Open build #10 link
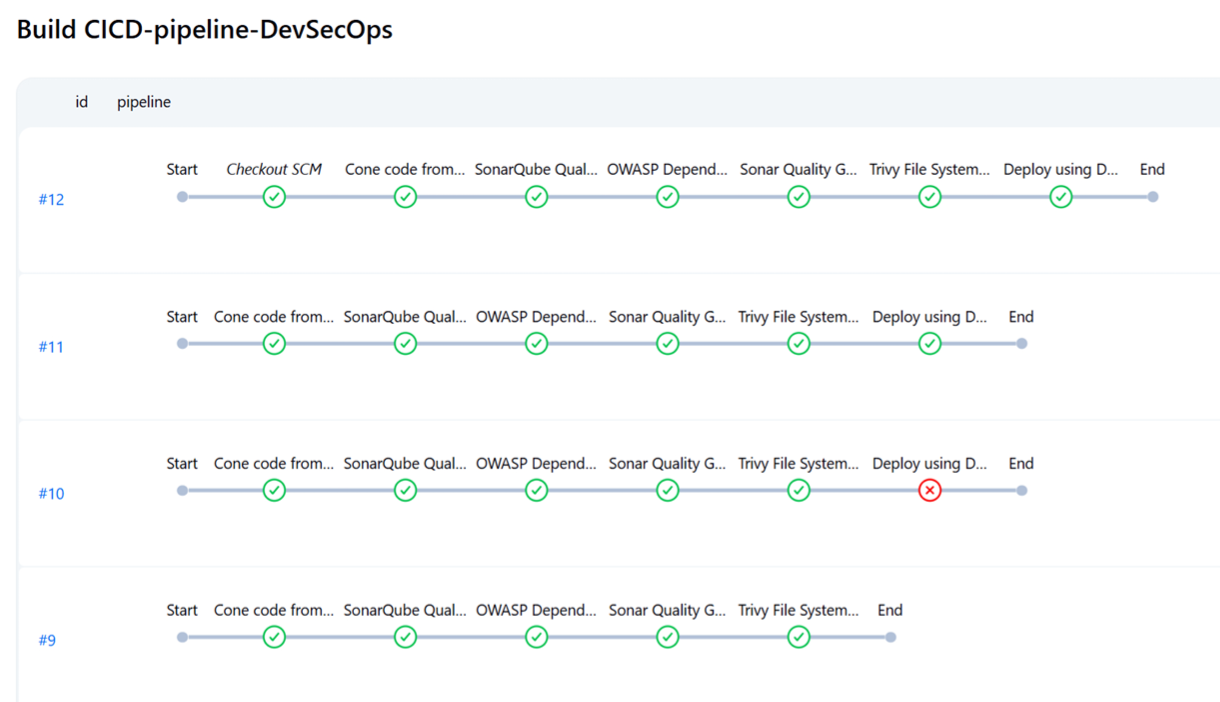 tap(51, 493)
